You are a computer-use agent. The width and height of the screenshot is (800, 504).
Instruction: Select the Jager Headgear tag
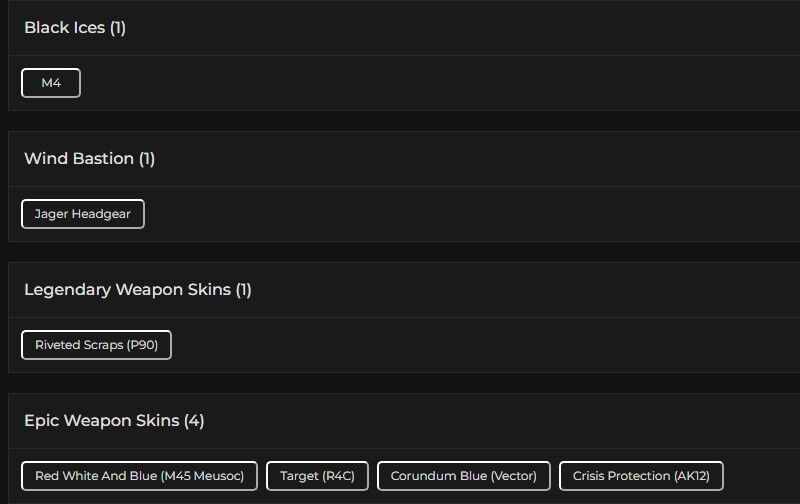[83, 214]
